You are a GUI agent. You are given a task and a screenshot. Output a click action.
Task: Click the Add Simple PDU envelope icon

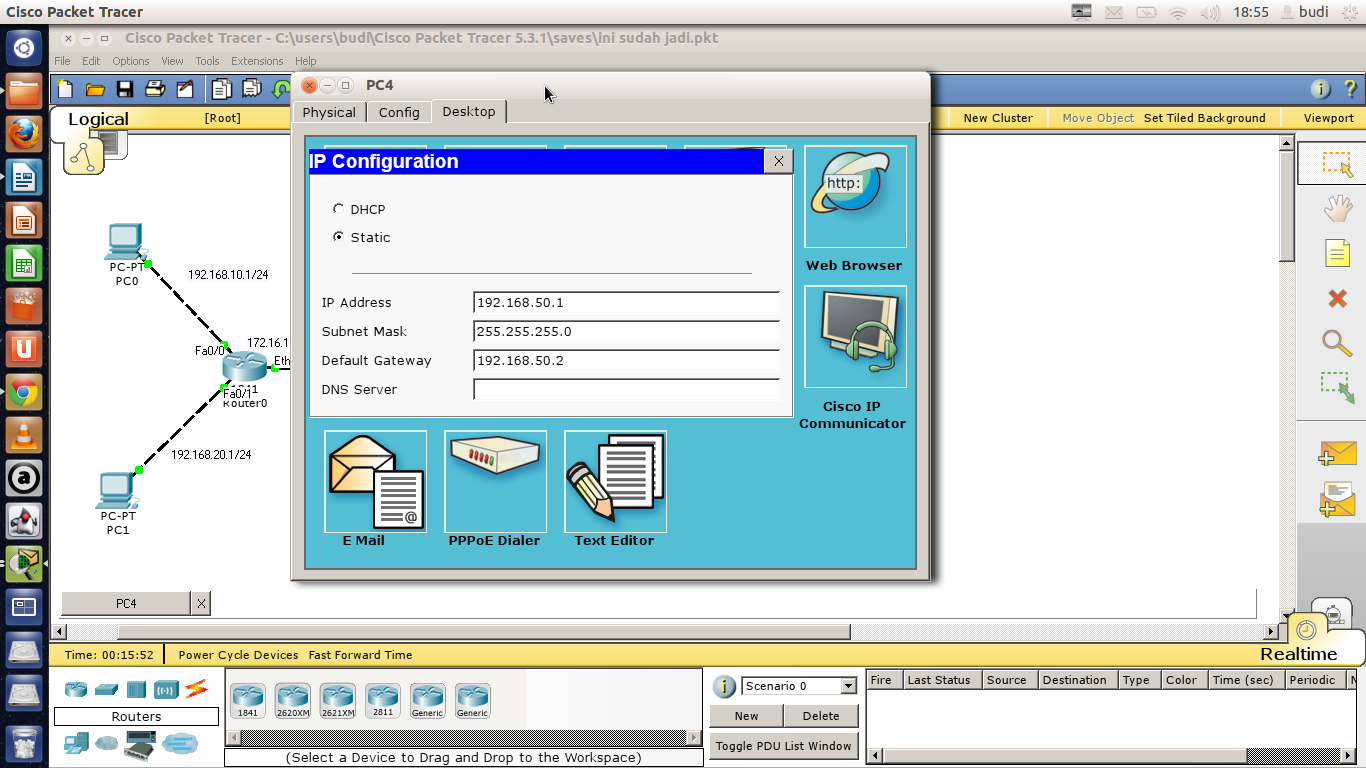click(1337, 454)
